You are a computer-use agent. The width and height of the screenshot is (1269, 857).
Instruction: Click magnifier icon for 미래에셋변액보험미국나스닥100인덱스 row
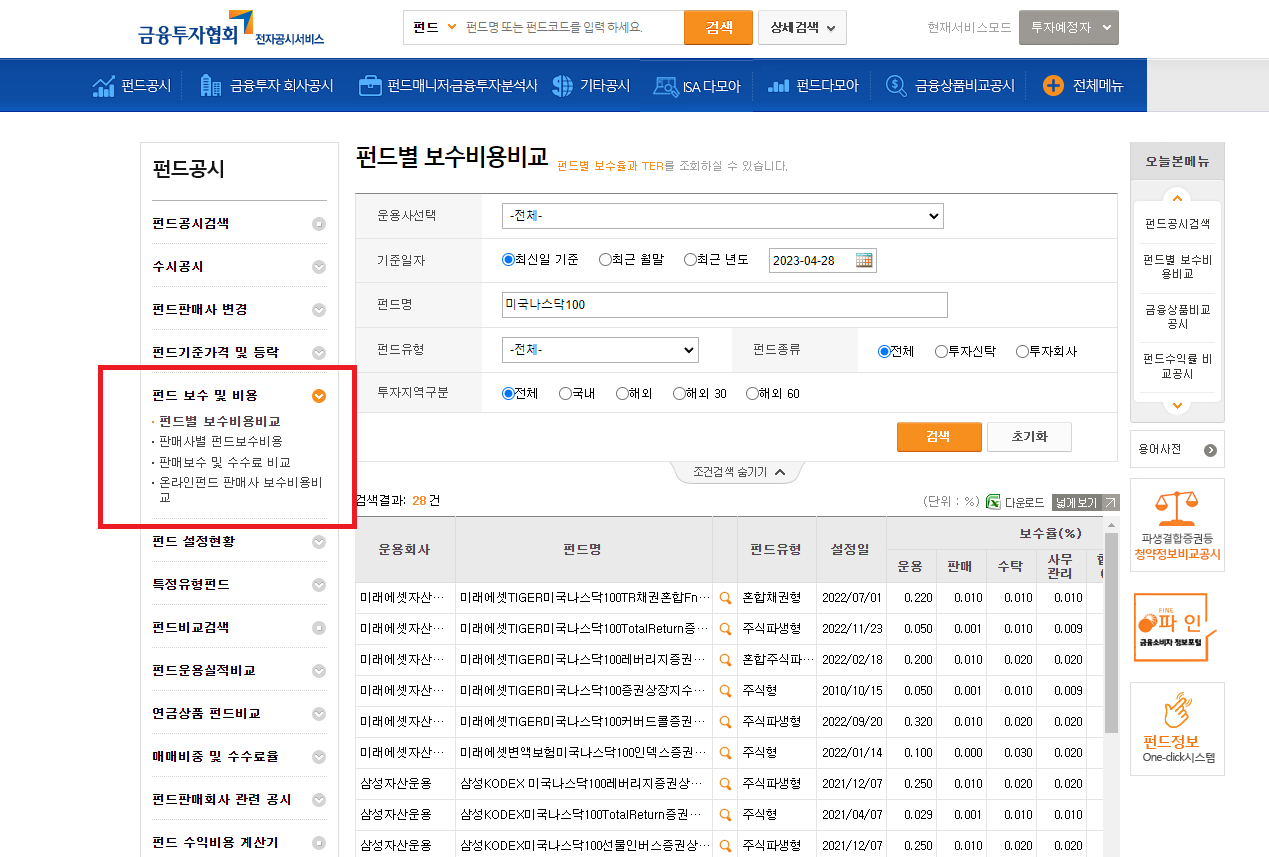tap(725, 753)
